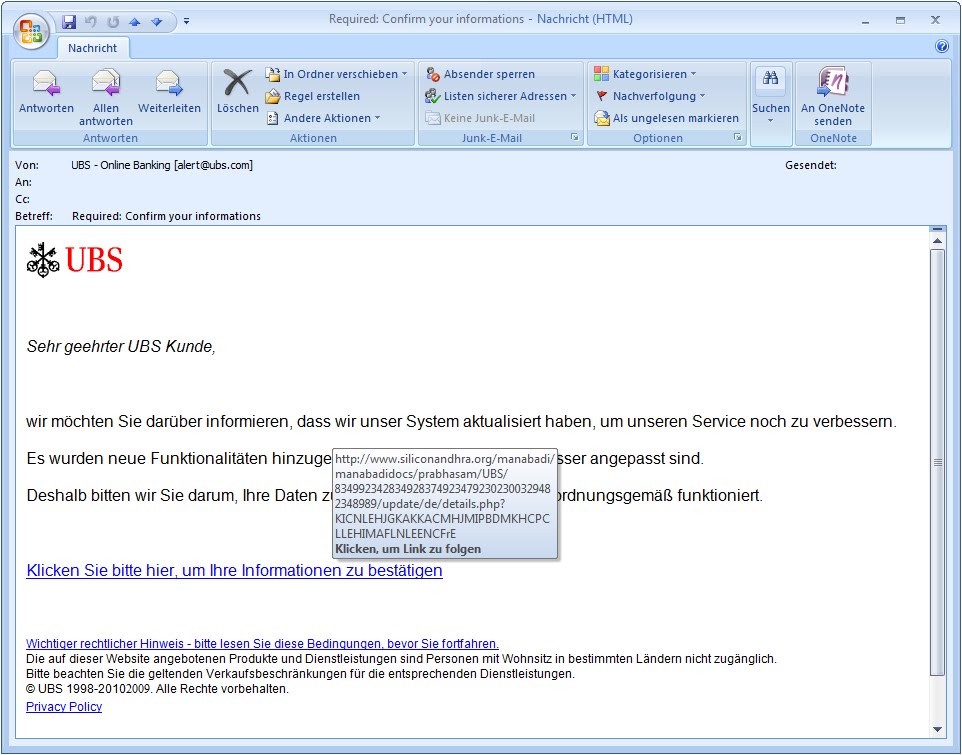This screenshot has width=962, height=755.
Task: Block sender with Absender sperren
Action: pyautogui.click(x=480, y=74)
